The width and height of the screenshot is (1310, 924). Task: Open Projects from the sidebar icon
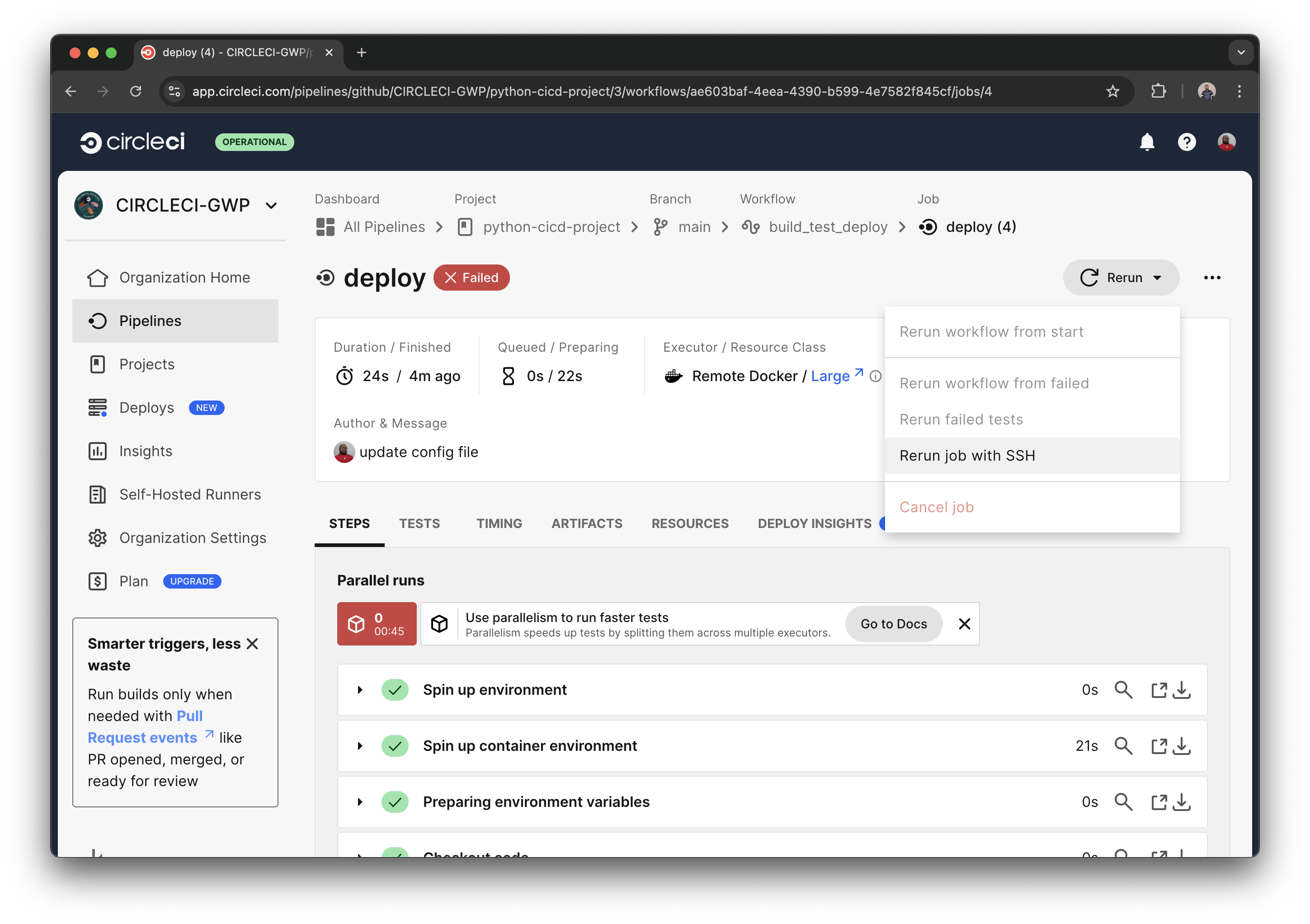click(98, 364)
